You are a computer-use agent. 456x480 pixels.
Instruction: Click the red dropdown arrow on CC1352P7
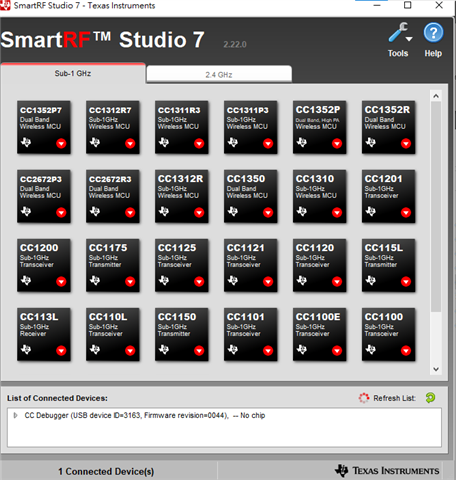click(61, 143)
